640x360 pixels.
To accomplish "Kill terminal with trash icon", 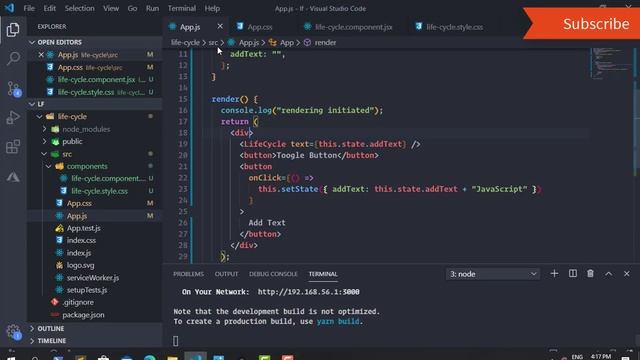I will [590, 274].
